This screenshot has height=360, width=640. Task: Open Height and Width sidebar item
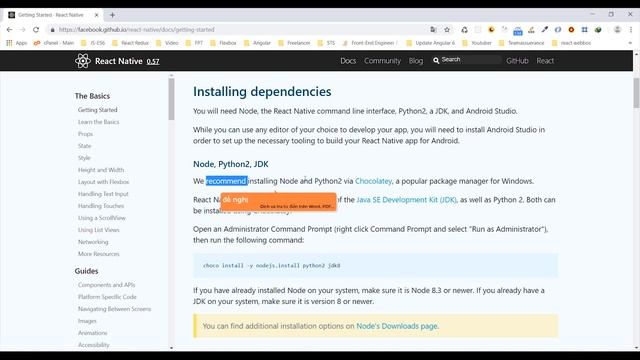(x=101, y=170)
